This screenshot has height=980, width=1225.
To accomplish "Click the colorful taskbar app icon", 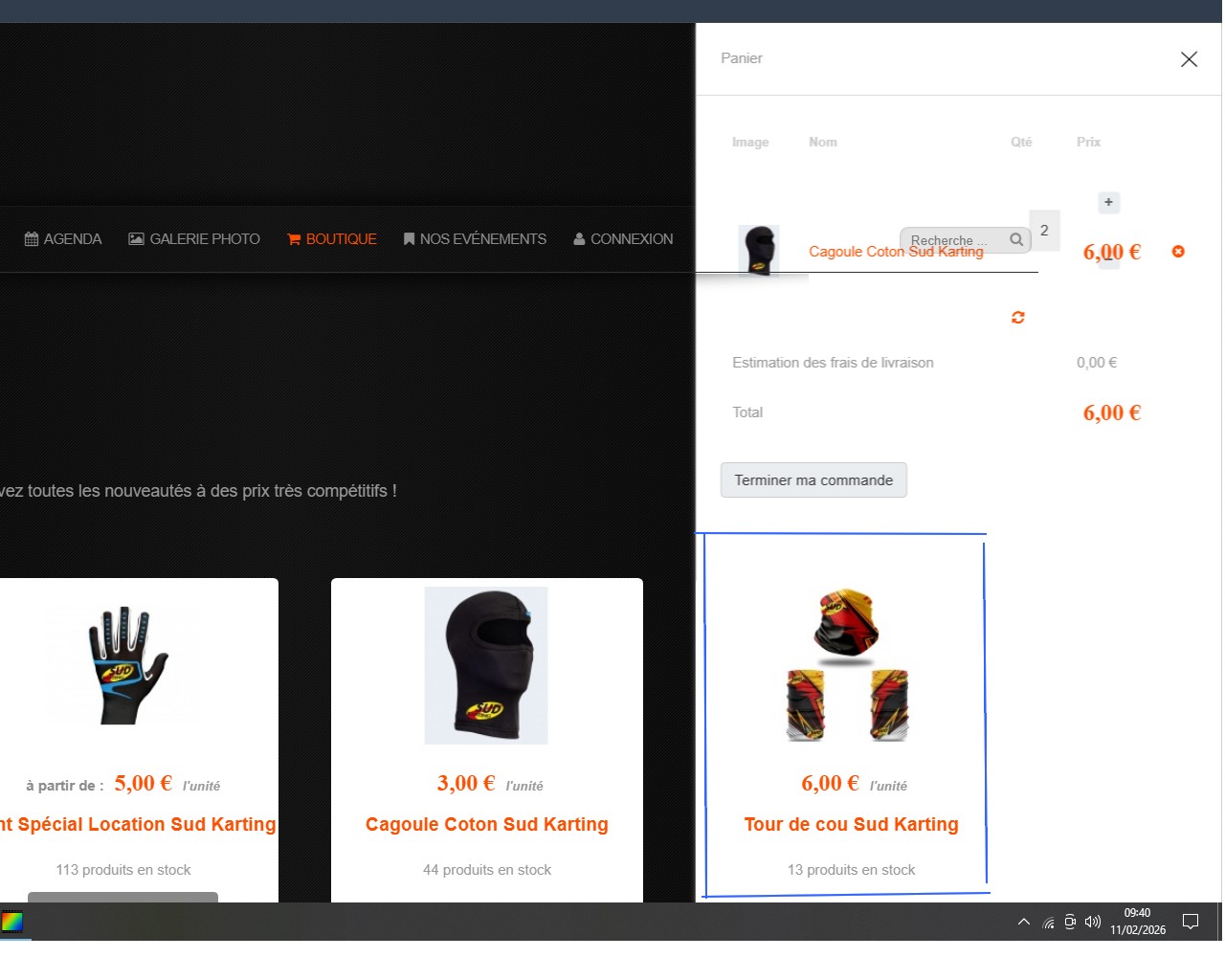I will click(12, 922).
